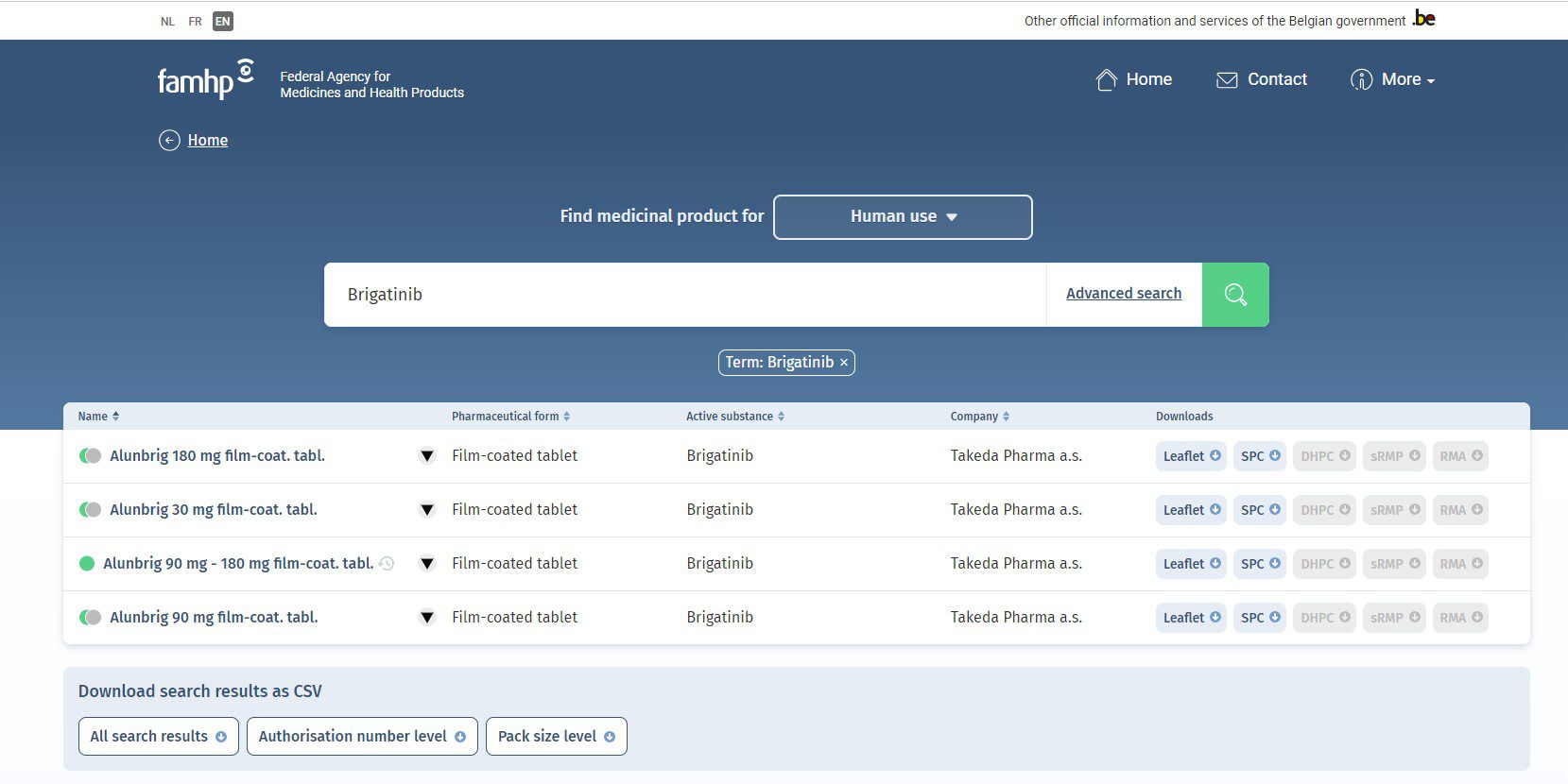The image size is (1568, 784).
Task: Open Alunbrig 180 mg film-coat. tabl. product
Action: [x=217, y=456]
